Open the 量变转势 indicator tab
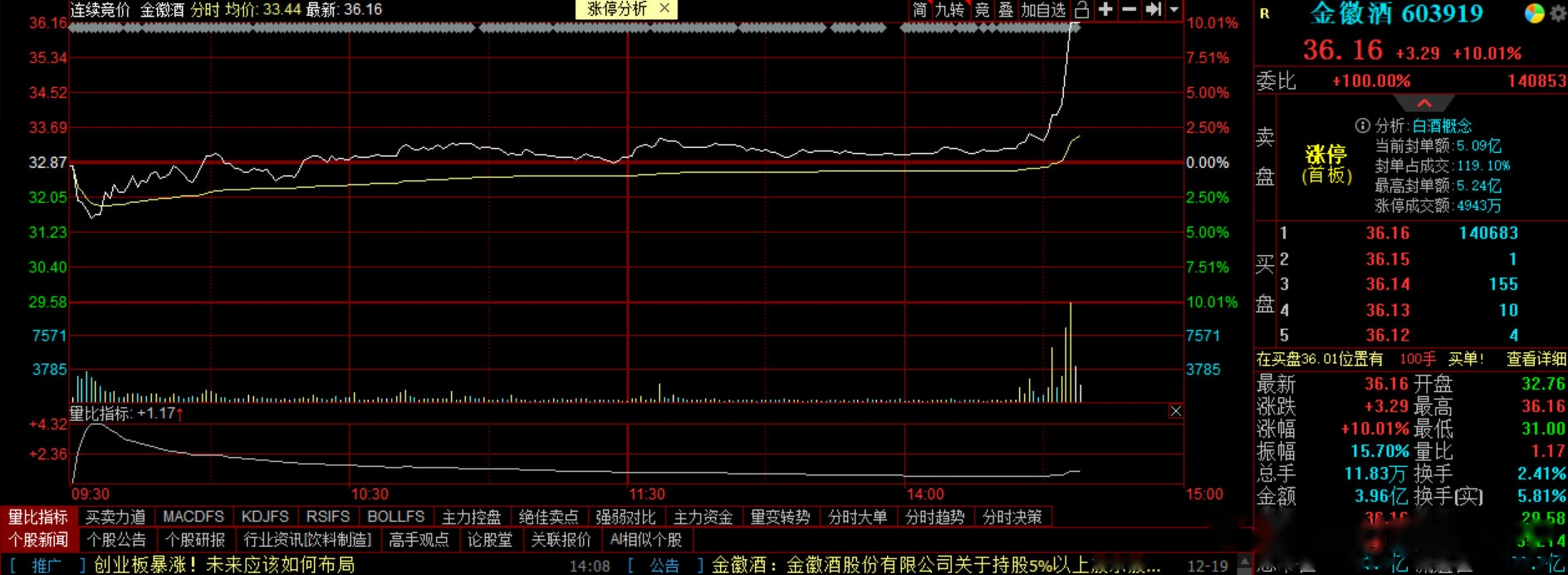This screenshot has height=575, width=1568. tap(780, 517)
